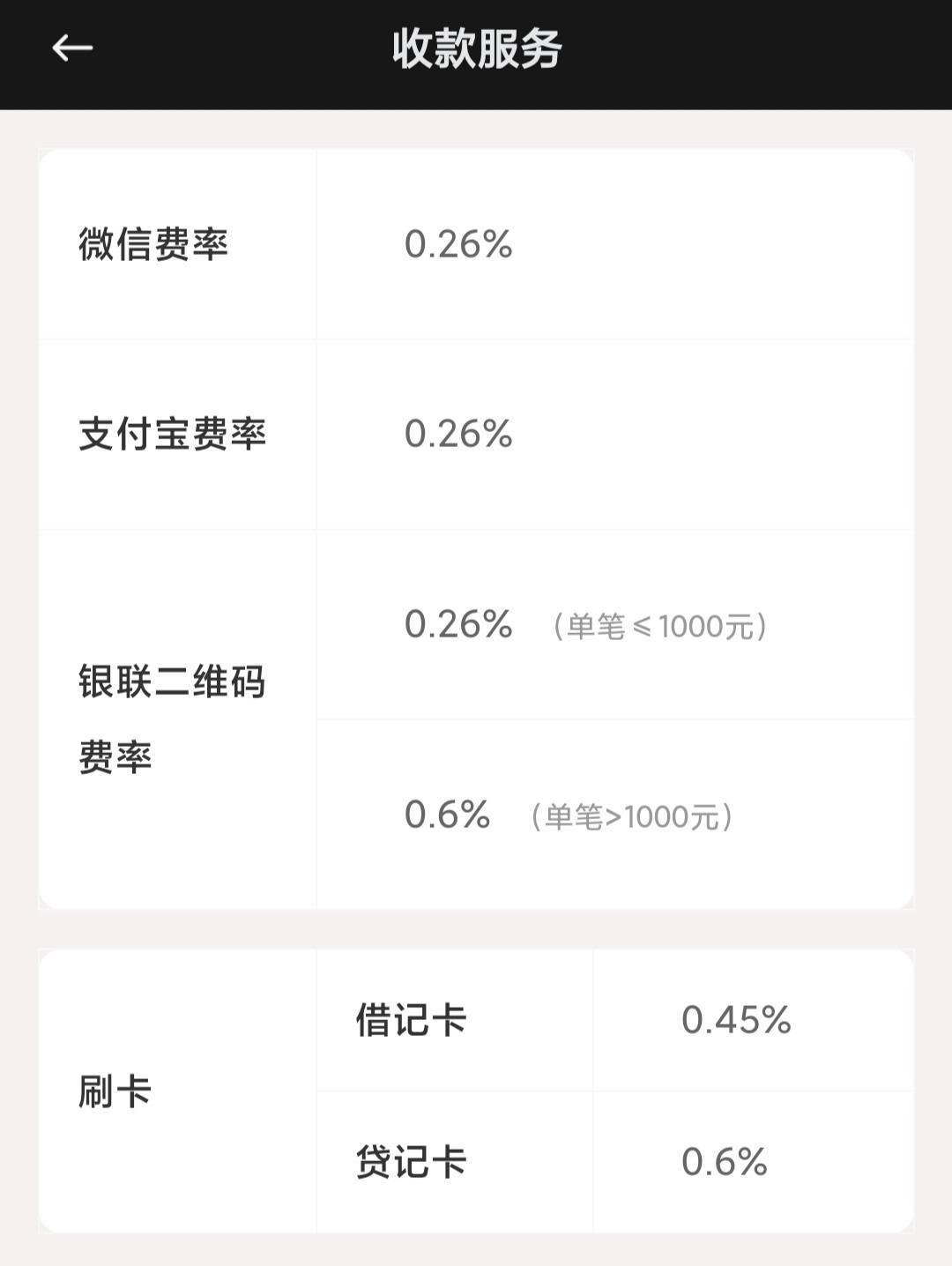Click the Alipay 0.26% rate value
Image resolution: width=952 pixels, height=1266 pixels.
(x=458, y=435)
